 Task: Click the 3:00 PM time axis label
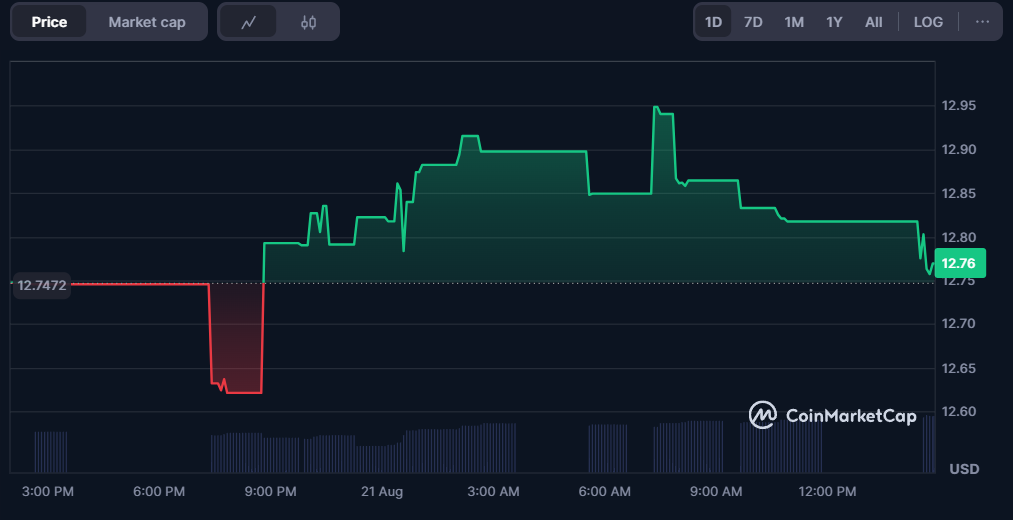[48, 492]
